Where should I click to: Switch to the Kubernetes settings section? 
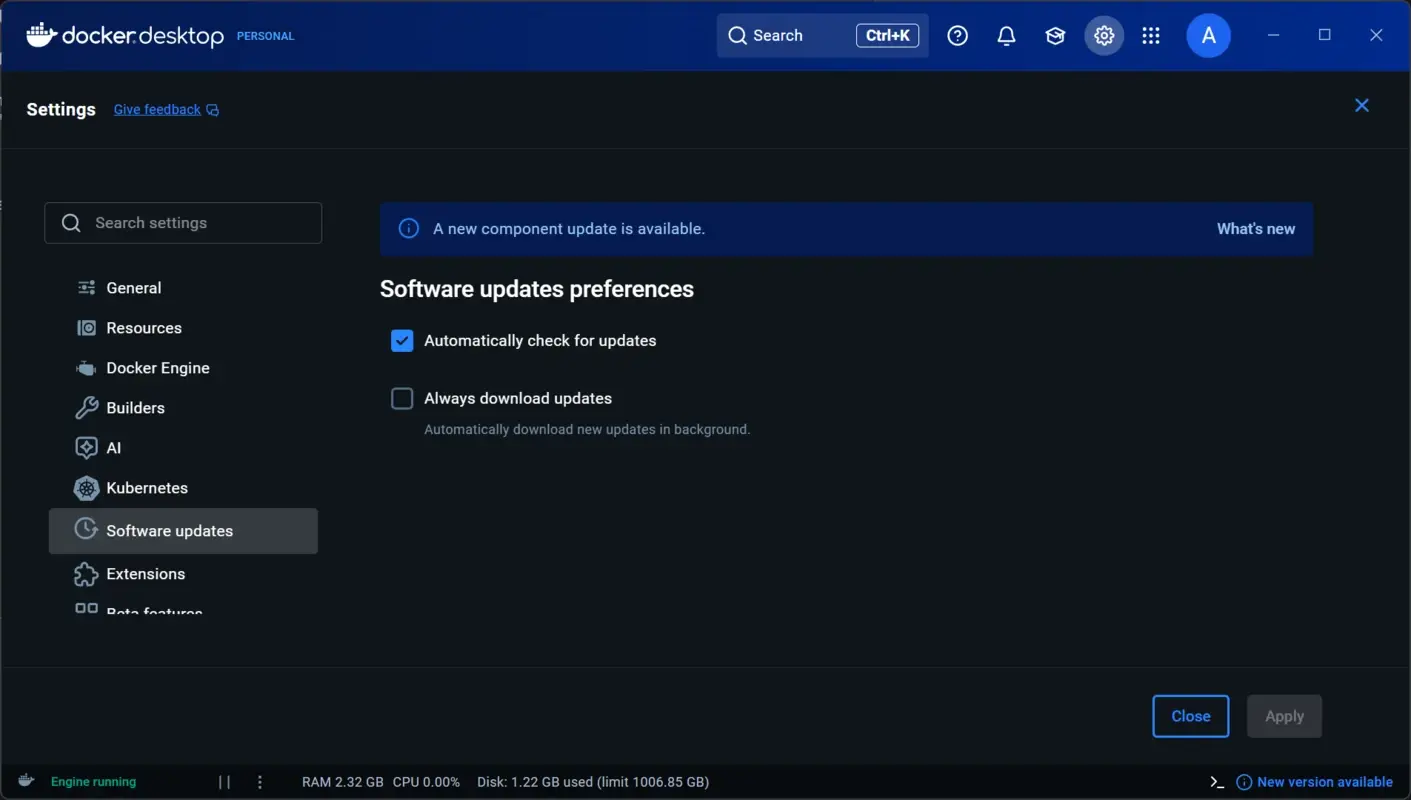tap(147, 488)
